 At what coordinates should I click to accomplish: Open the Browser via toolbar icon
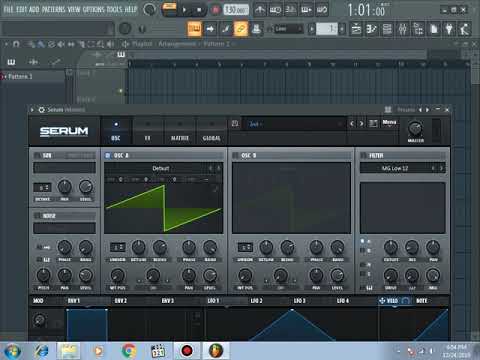click(x=418, y=29)
